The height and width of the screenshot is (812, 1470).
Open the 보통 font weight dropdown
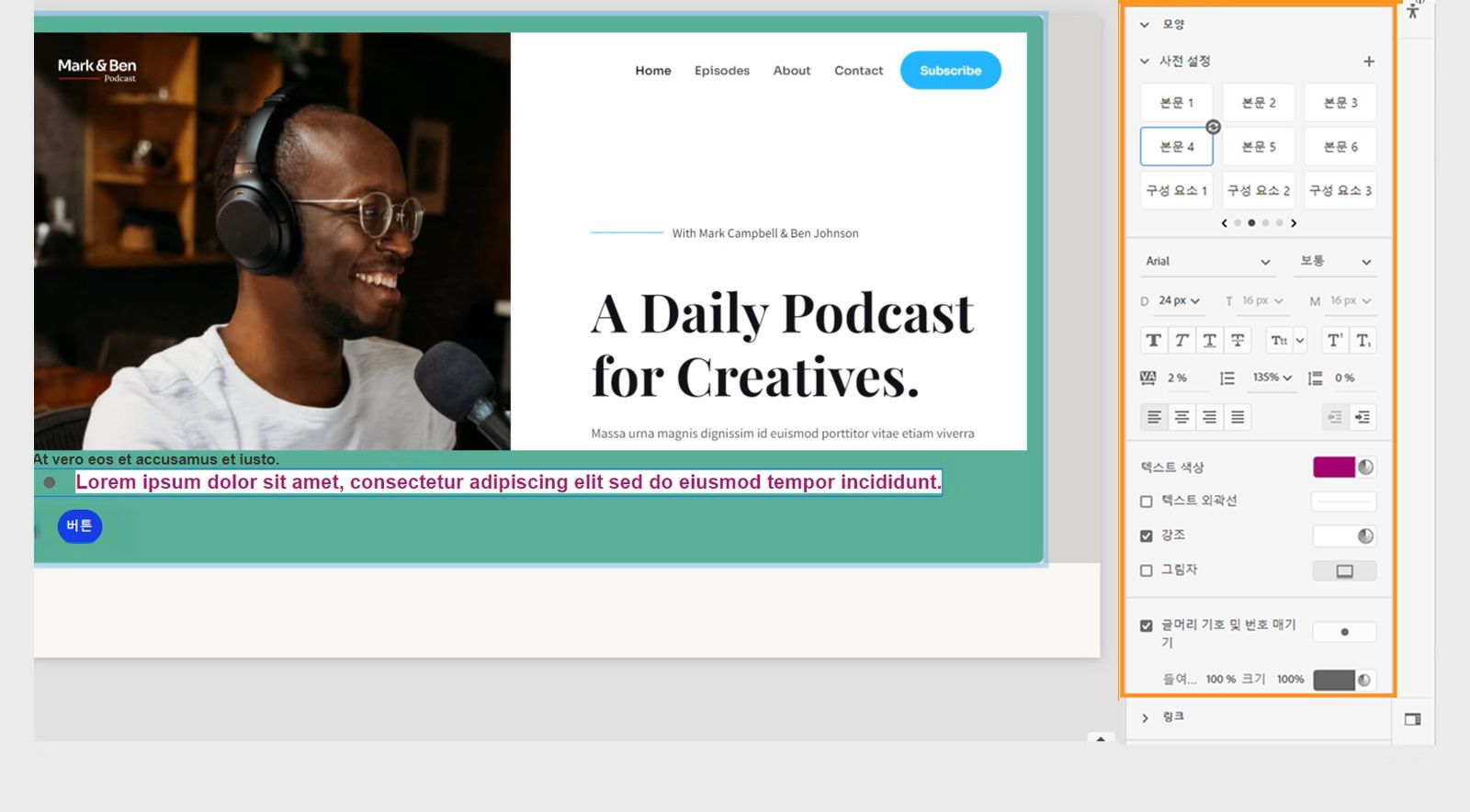1336,262
